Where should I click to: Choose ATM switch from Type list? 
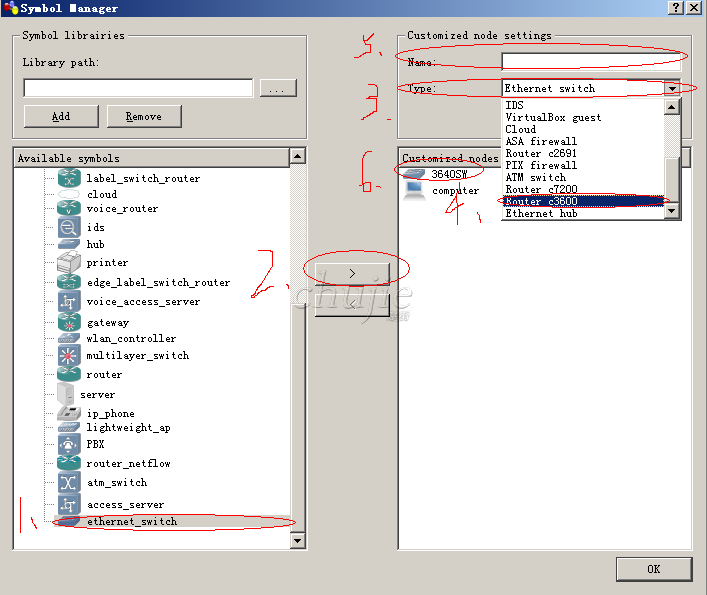coord(583,177)
